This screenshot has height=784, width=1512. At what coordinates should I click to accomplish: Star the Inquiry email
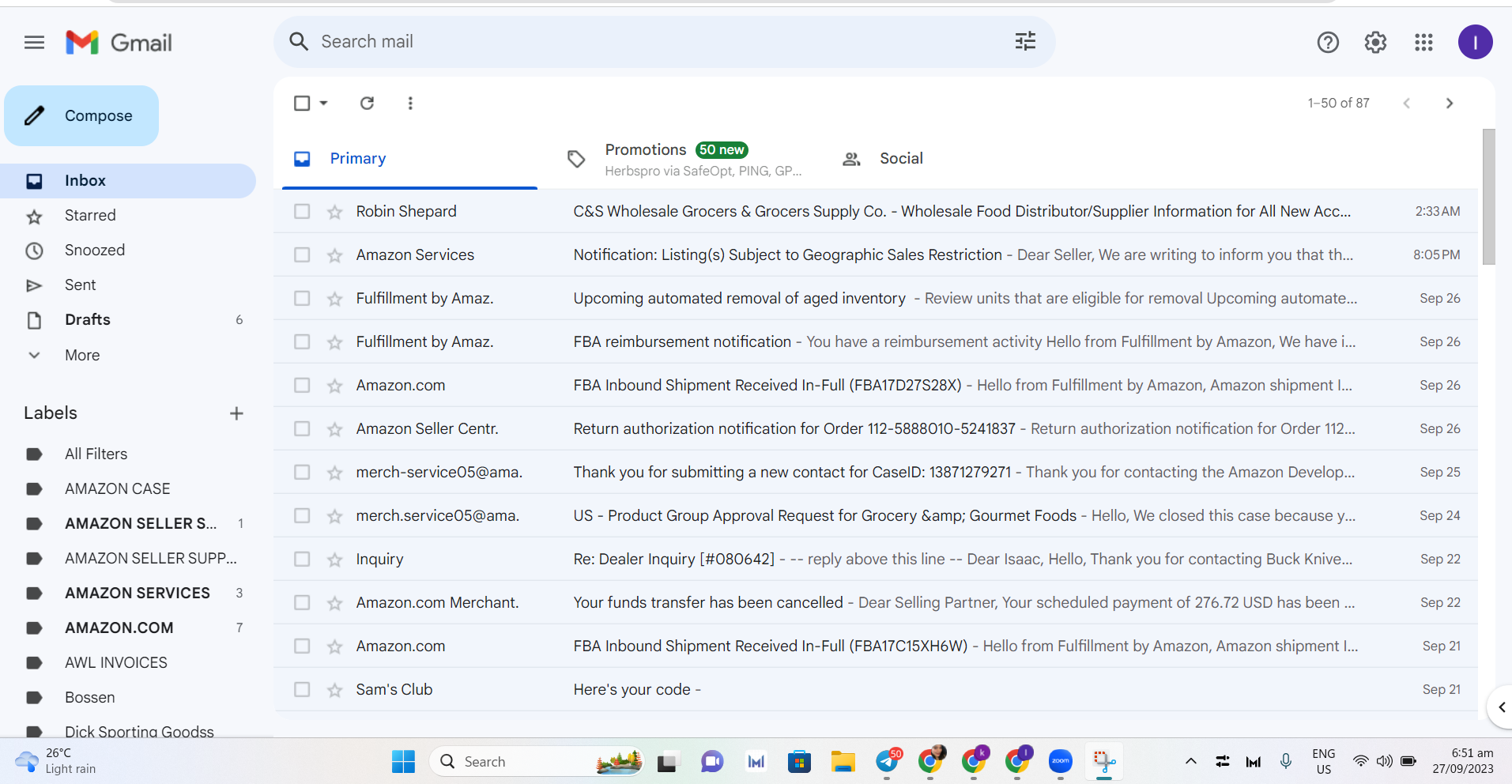tap(335, 560)
